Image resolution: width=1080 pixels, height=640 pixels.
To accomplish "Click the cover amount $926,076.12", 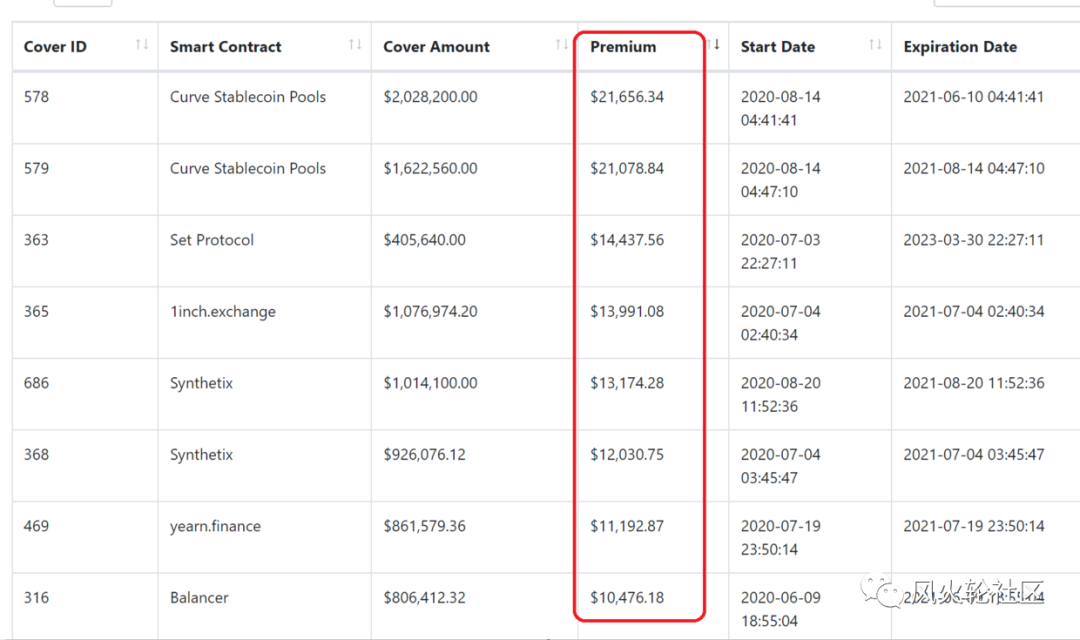I will pos(425,455).
